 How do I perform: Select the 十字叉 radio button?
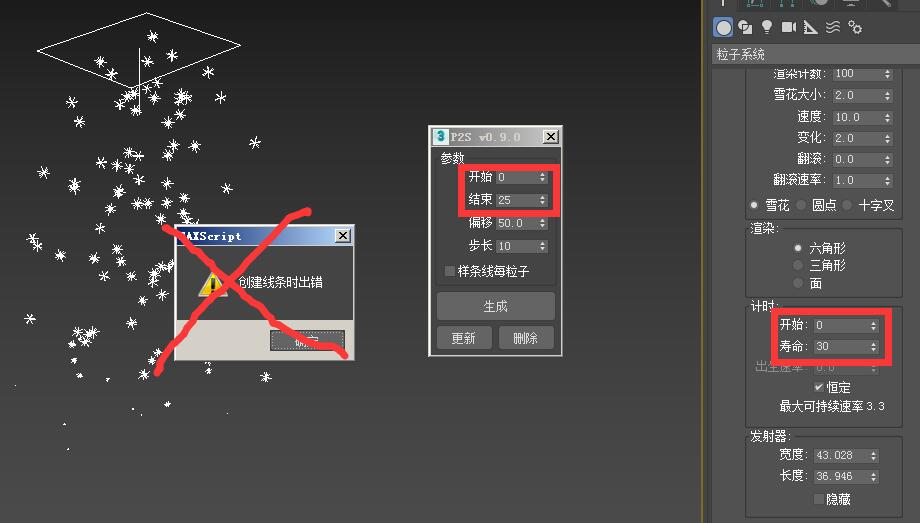click(x=847, y=205)
